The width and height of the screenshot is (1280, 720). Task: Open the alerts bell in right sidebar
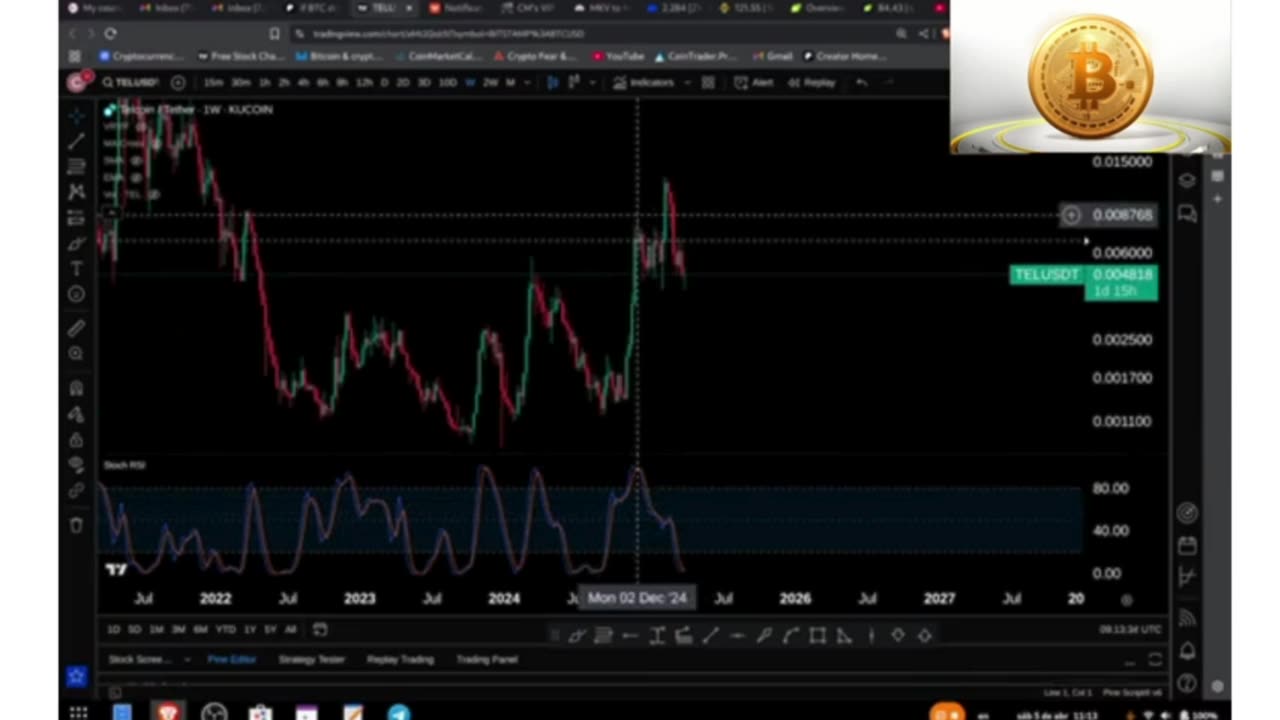(x=1187, y=651)
